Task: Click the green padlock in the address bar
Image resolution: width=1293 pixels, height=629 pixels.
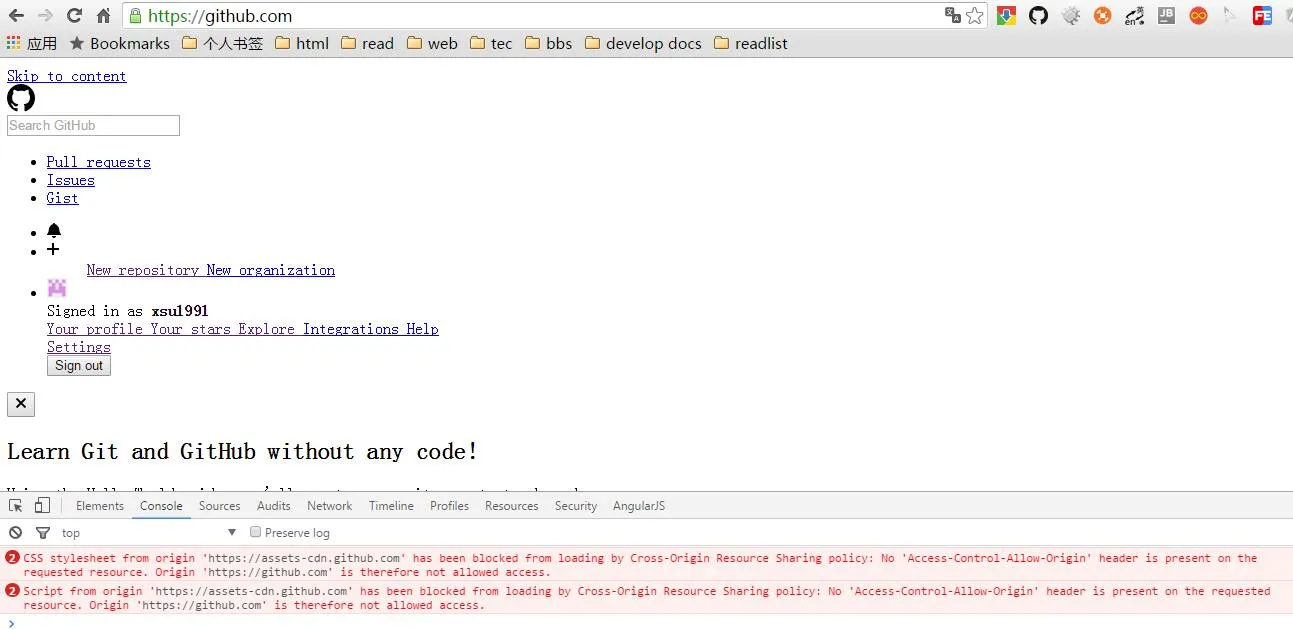Action: pos(135,16)
